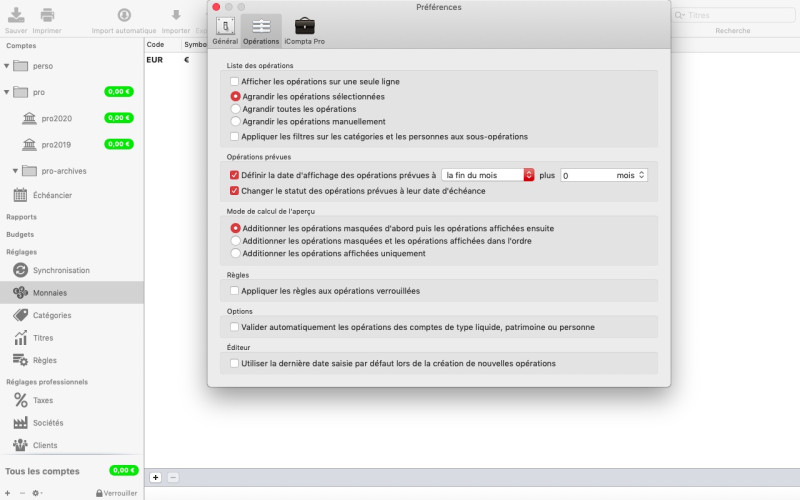Click the Verrouiller lock button
The height and width of the screenshot is (500, 800).
pos(116,493)
